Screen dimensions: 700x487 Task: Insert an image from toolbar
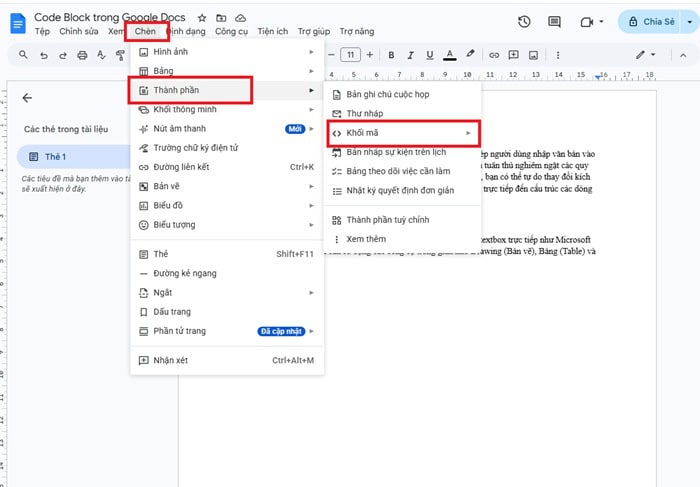[533, 55]
